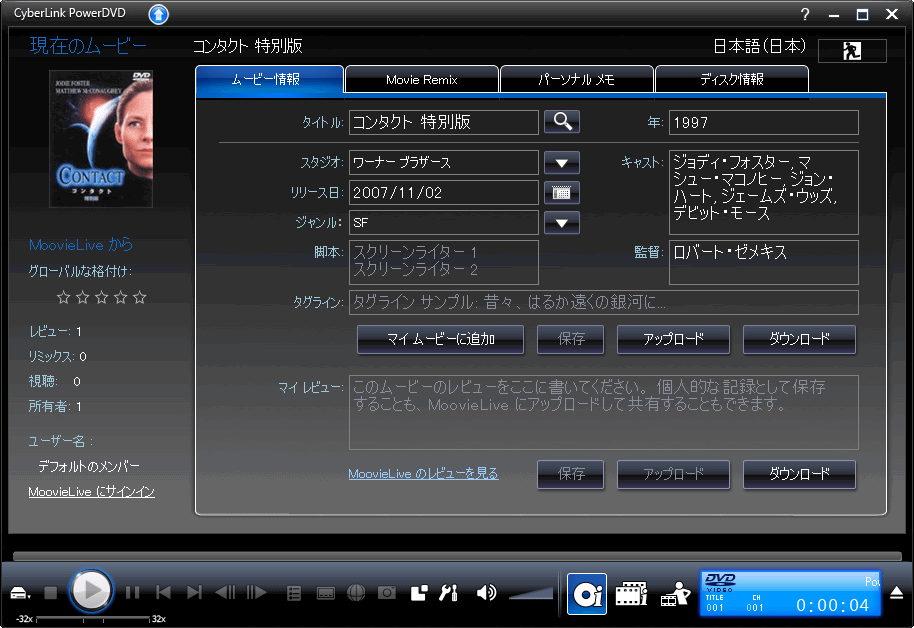Click the title search magnifier icon

pos(561,122)
